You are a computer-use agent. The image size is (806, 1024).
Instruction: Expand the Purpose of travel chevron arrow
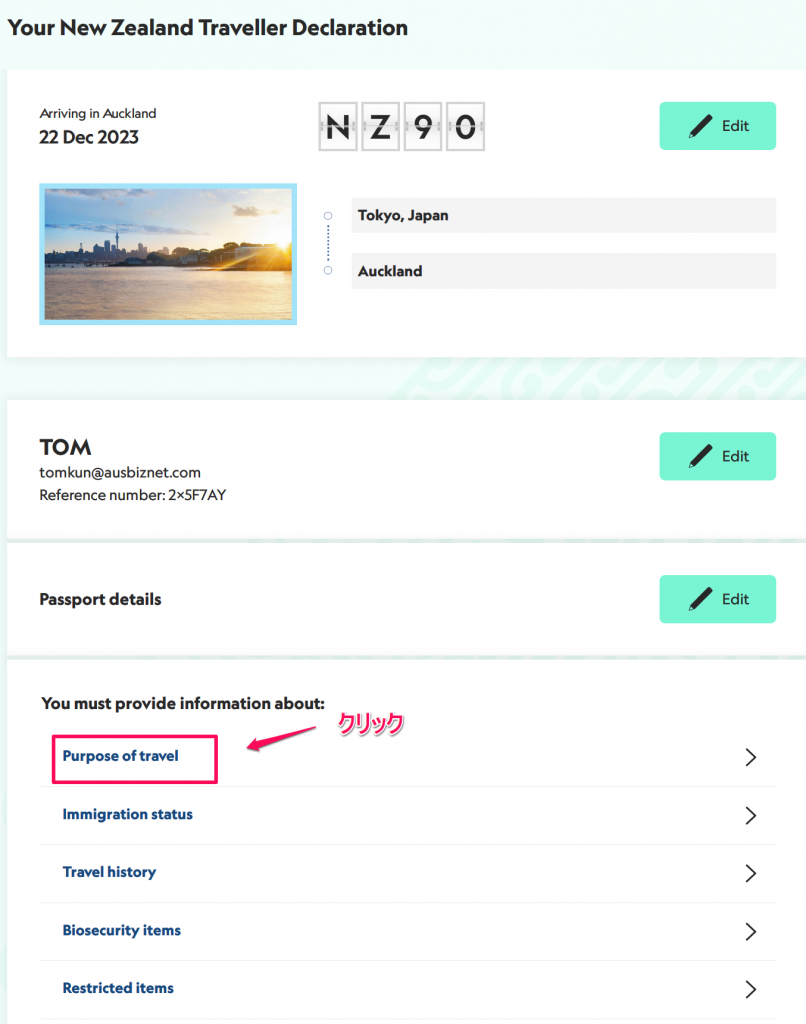point(750,757)
